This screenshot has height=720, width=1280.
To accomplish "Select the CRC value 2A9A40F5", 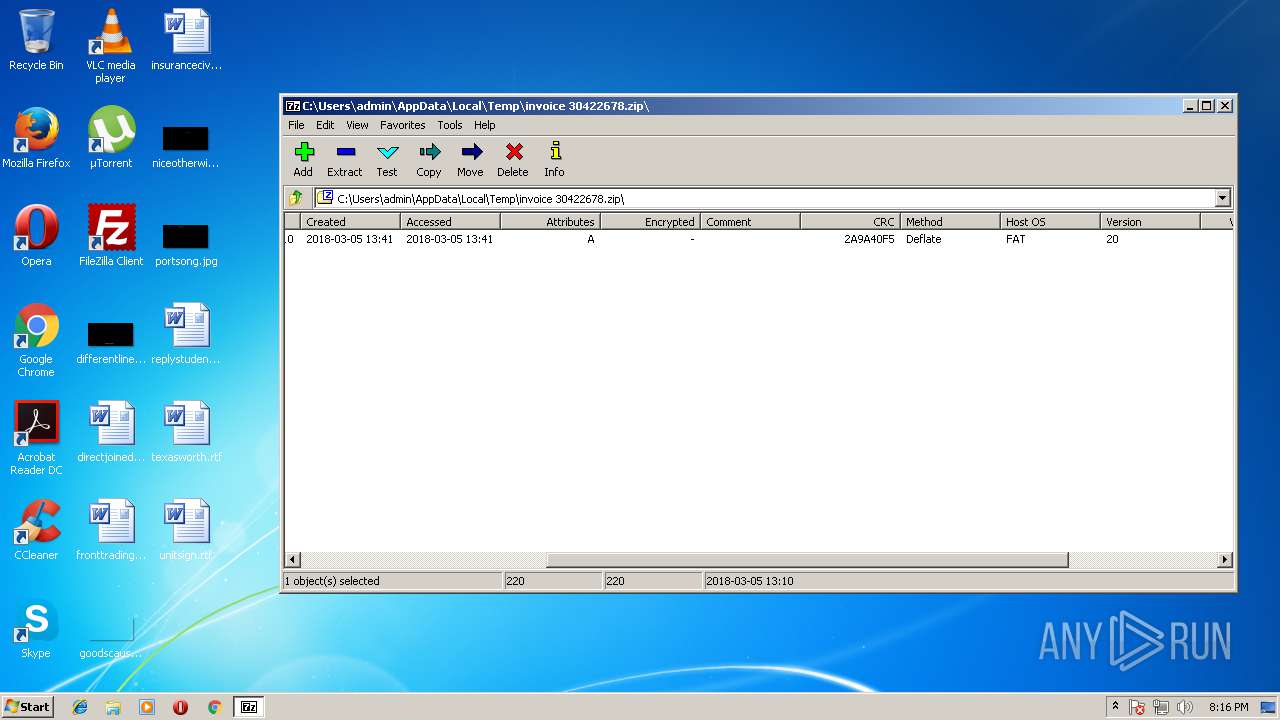I will [869, 239].
